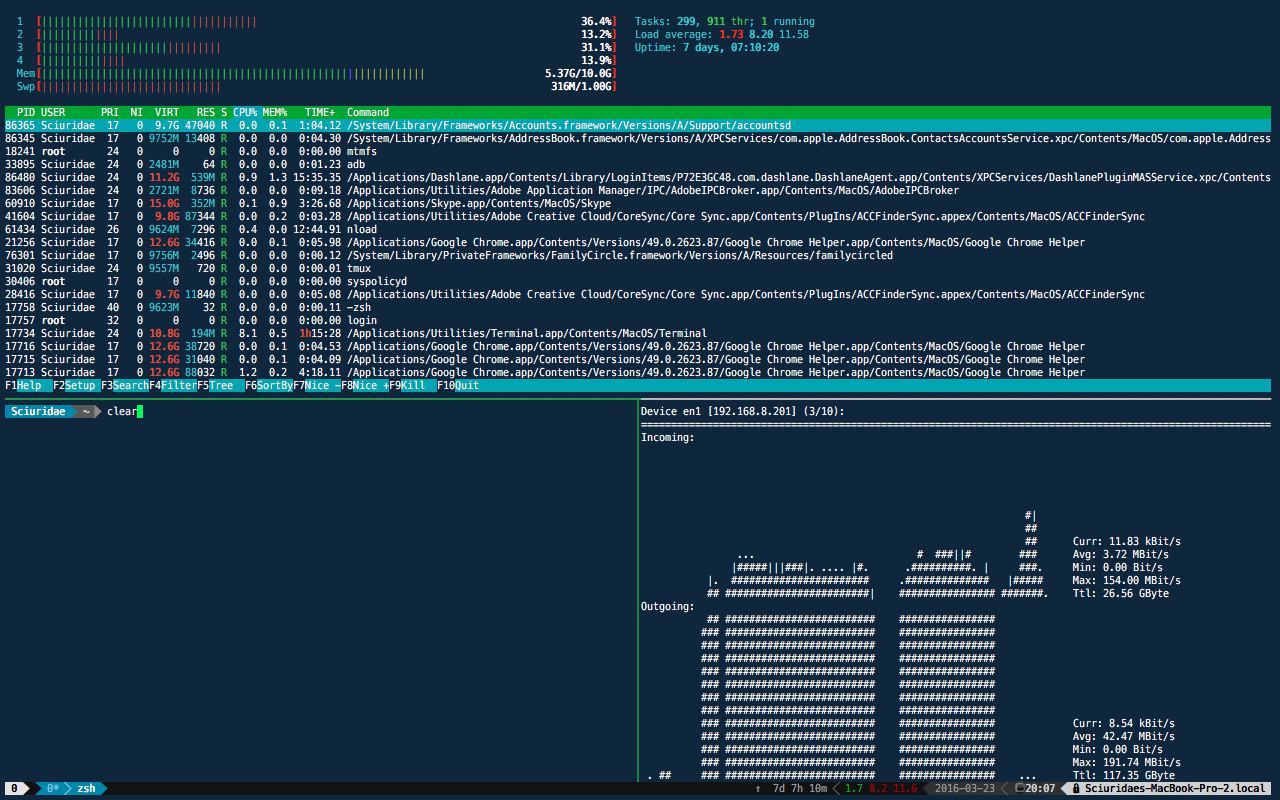Click the Tasks count line
Viewport: 1280px width, 800px height.
[725, 21]
